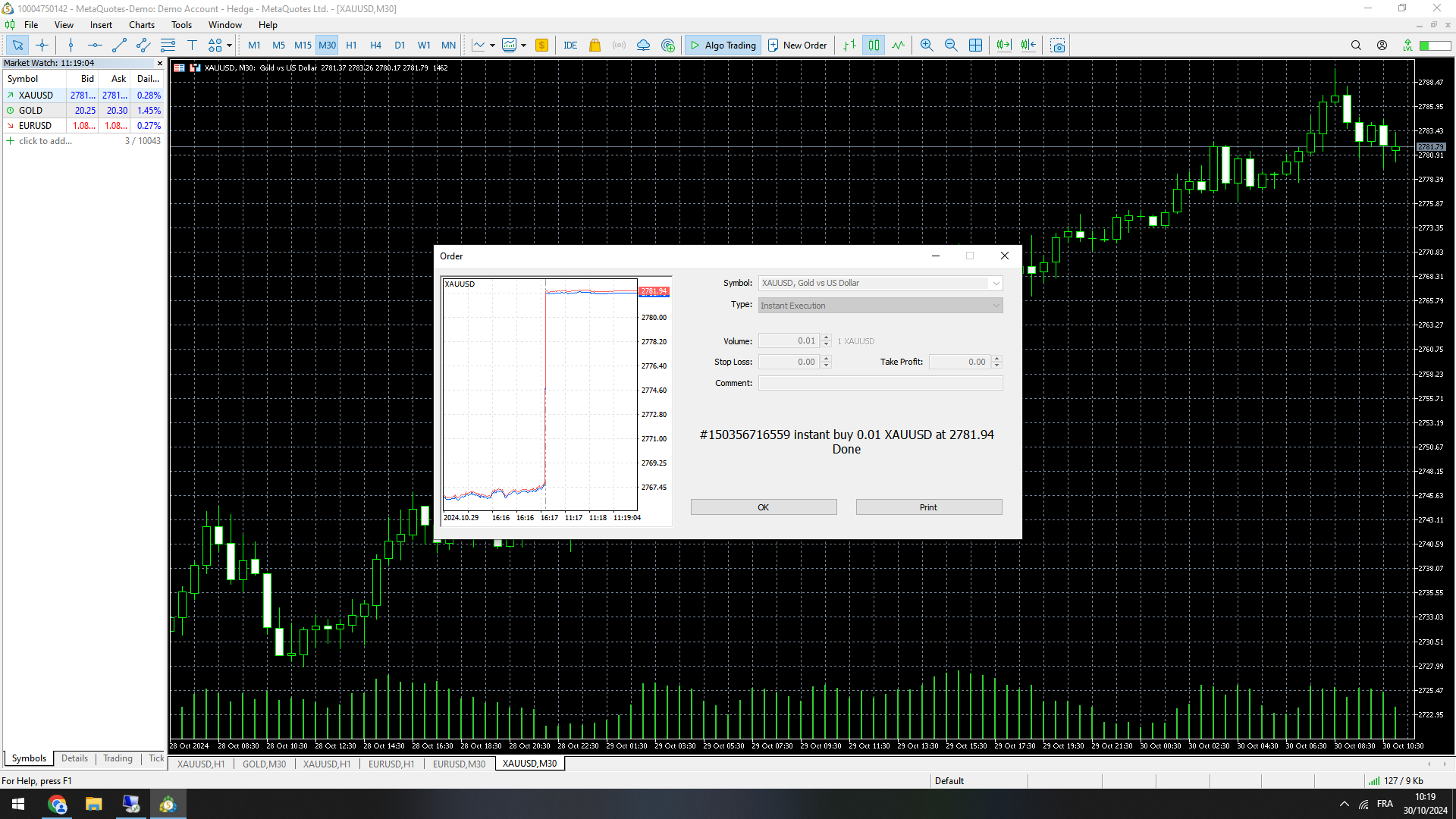Viewport: 1456px width, 819px height.
Task: Toggle chart auto-scroll to end
Action: [x=1004, y=45]
